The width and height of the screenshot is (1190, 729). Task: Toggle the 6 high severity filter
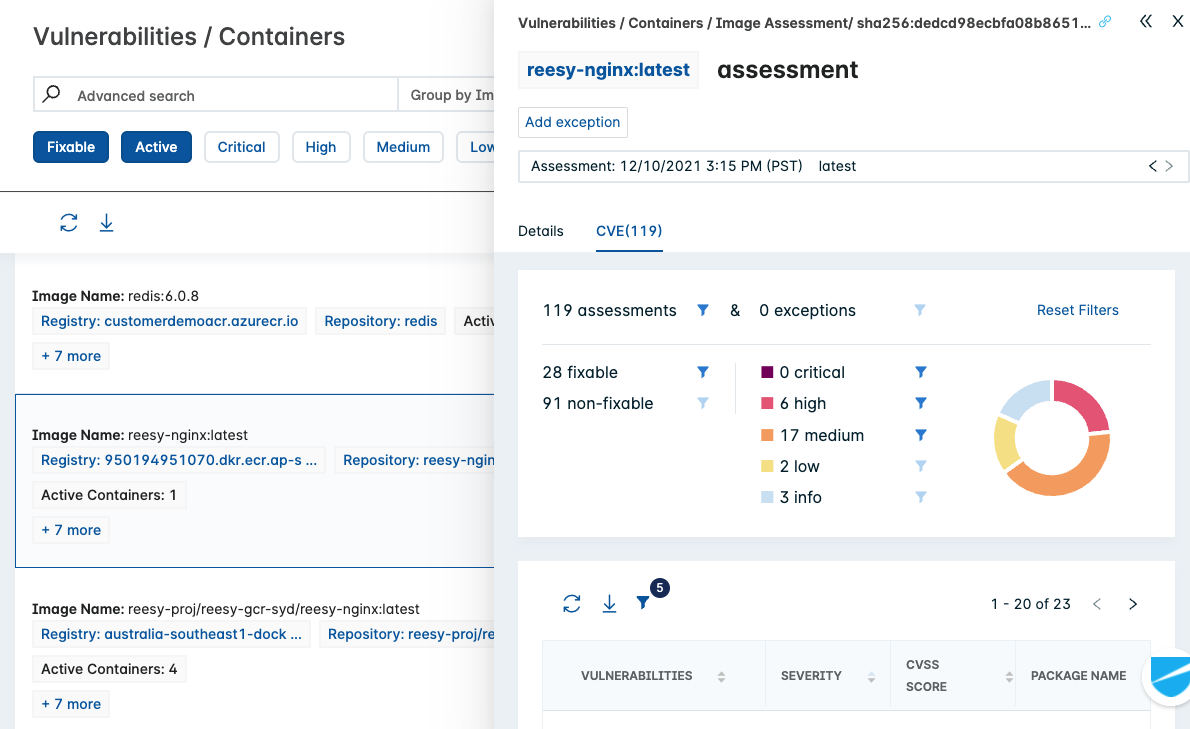coord(921,403)
